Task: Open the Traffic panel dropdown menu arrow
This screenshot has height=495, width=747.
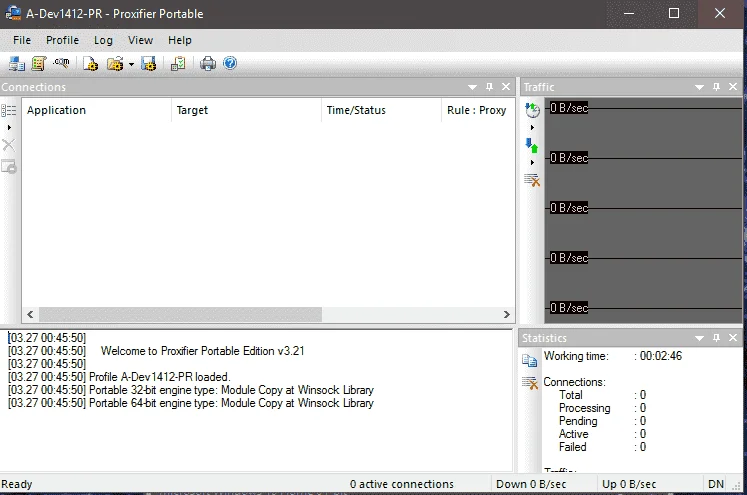Action: click(x=699, y=87)
